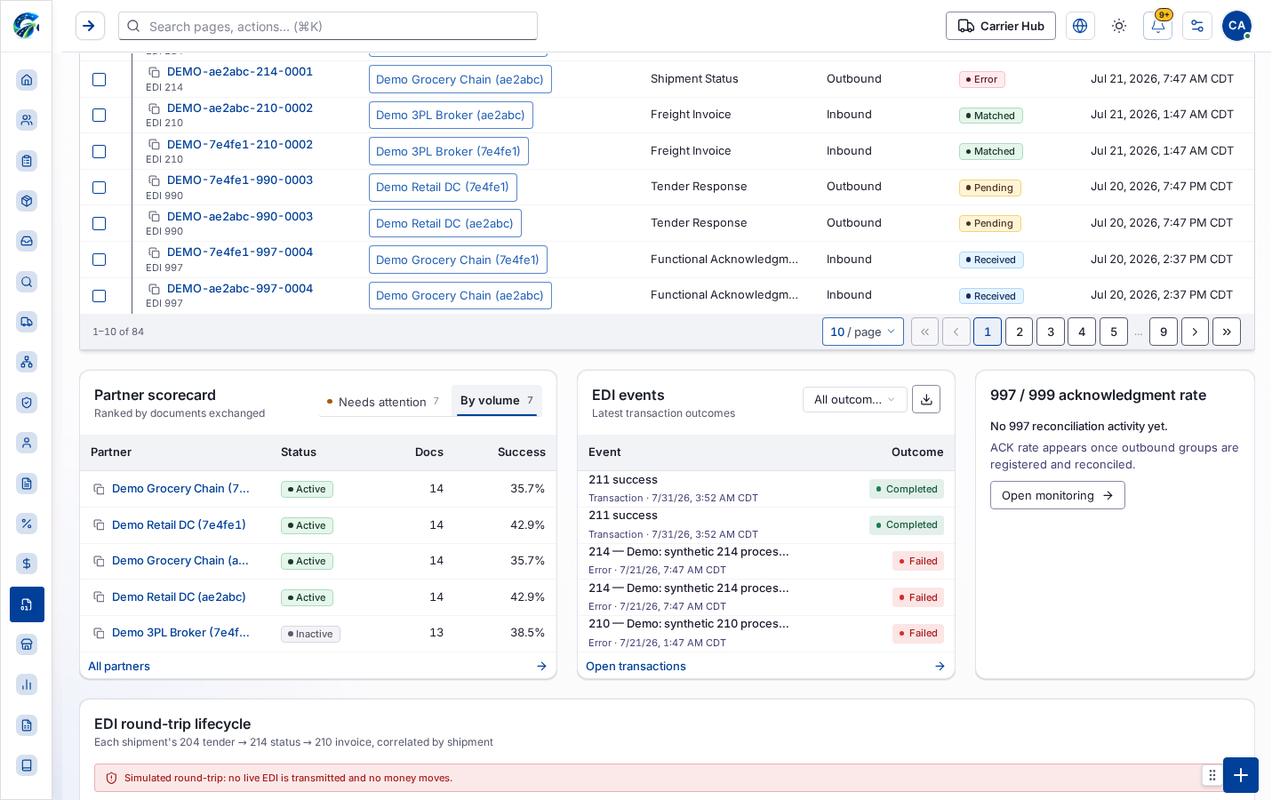Click the percent sidebar icon

(27, 524)
